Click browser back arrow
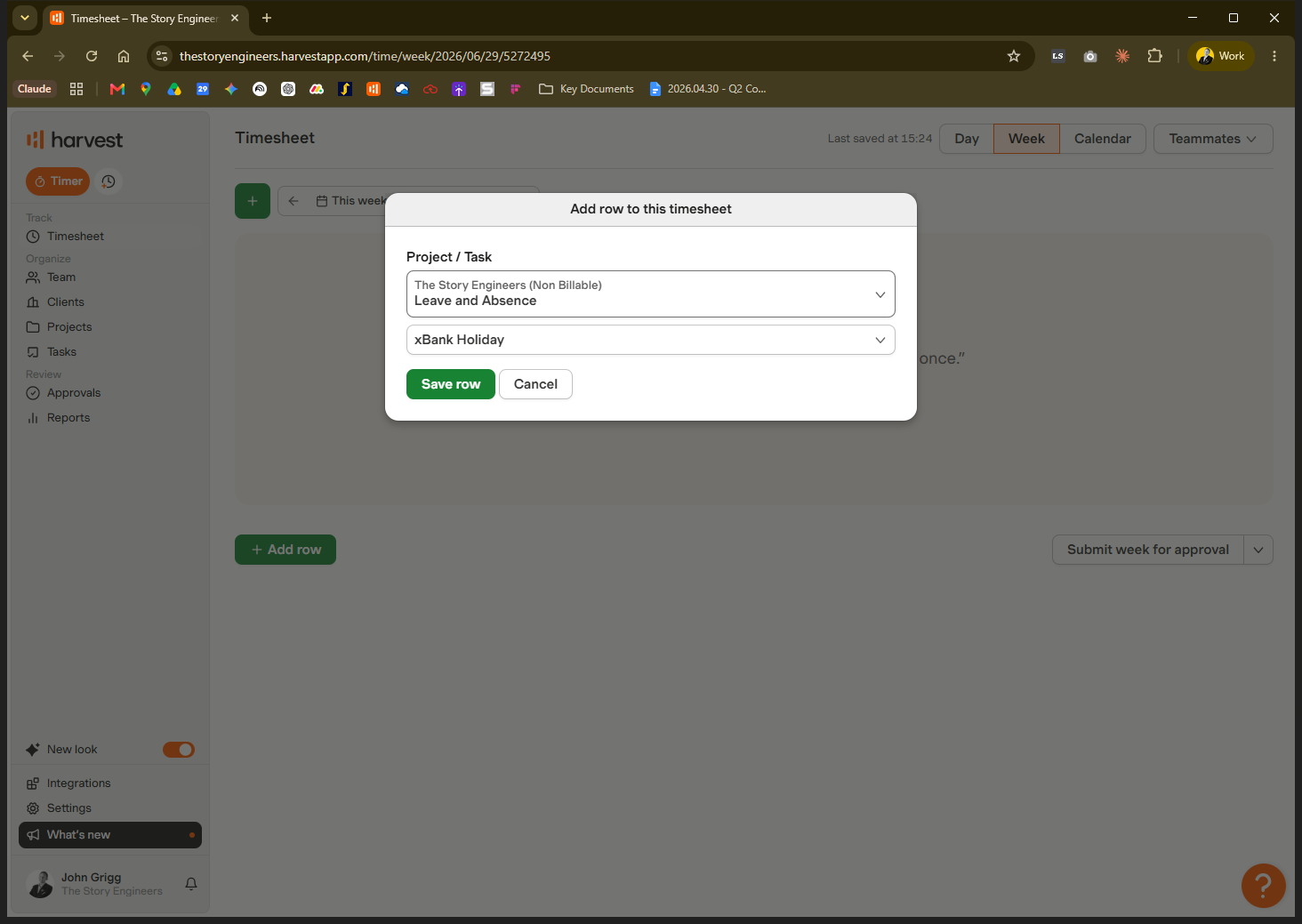Image resolution: width=1302 pixels, height=924 pixels. pyautogui.click(x=28, y=56)
